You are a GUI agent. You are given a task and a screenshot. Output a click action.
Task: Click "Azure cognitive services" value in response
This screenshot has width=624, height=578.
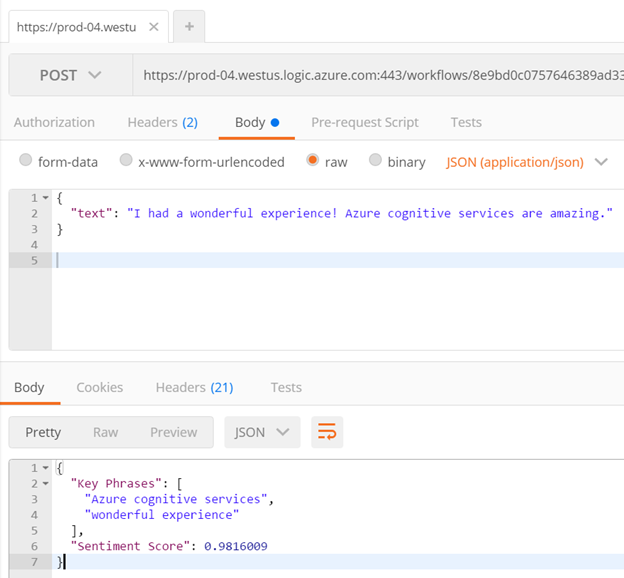point(176,499)
